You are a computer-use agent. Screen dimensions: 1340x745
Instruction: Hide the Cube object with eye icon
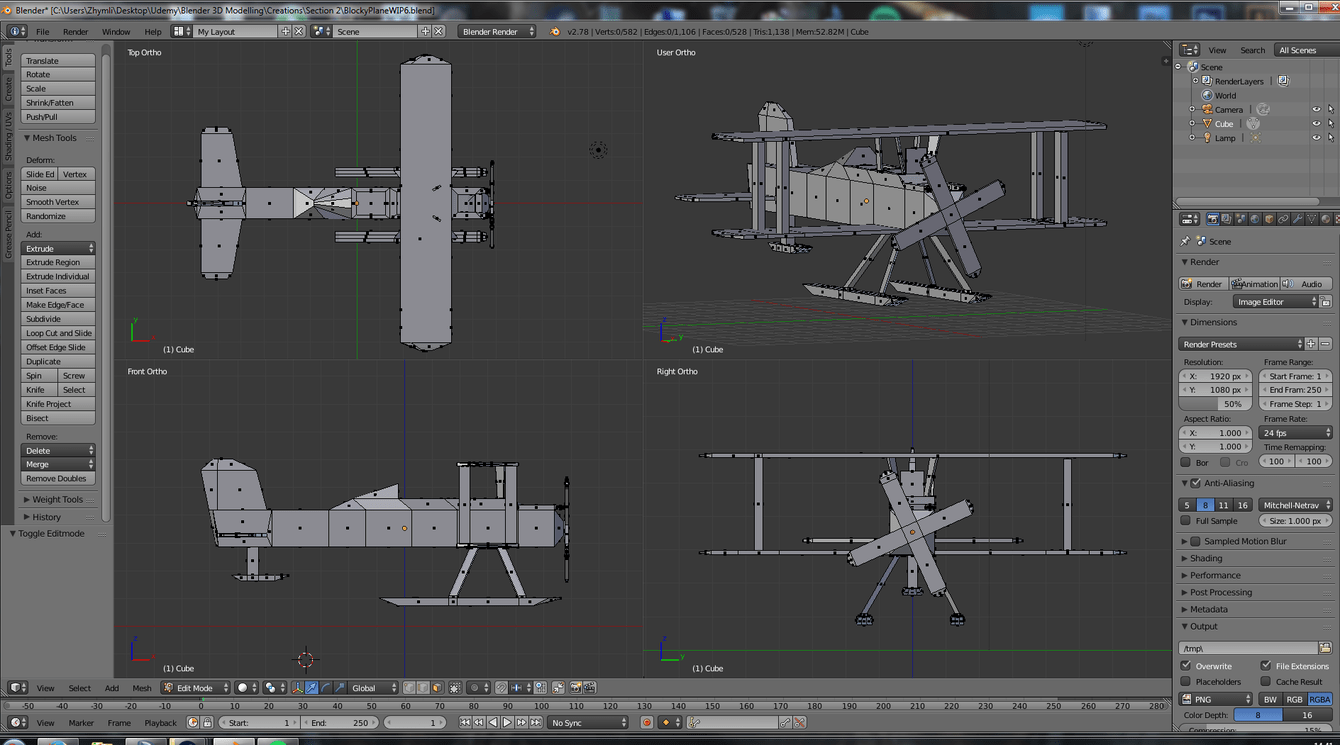1316,124
